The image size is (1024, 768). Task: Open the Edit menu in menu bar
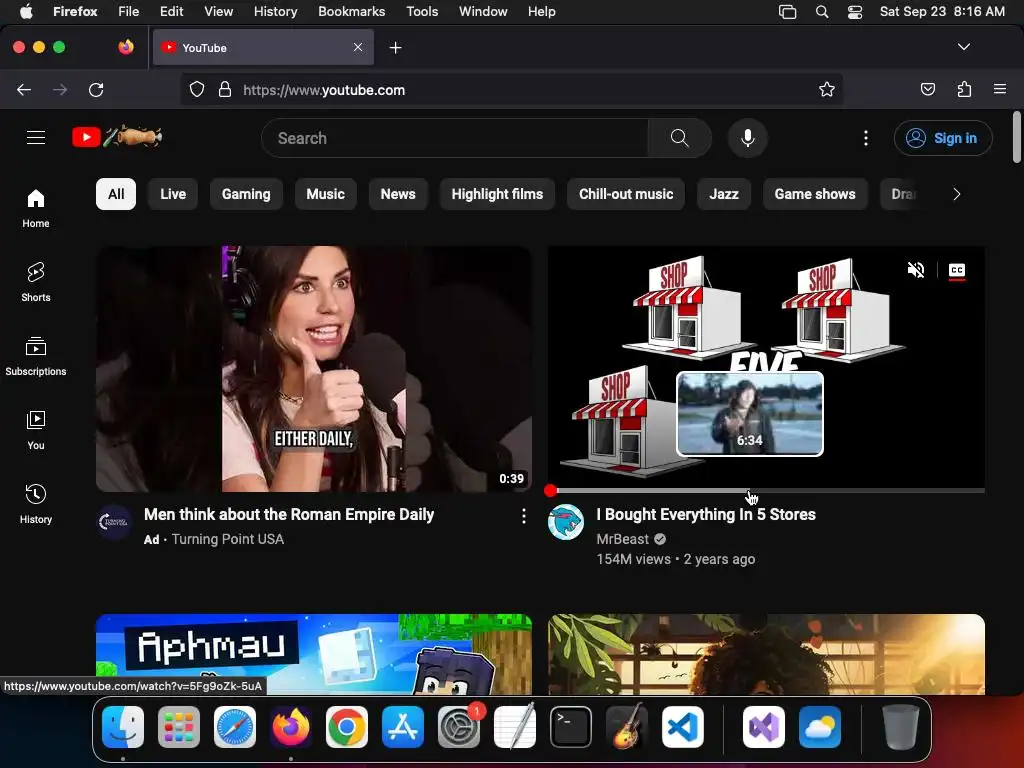pos(171,12)
